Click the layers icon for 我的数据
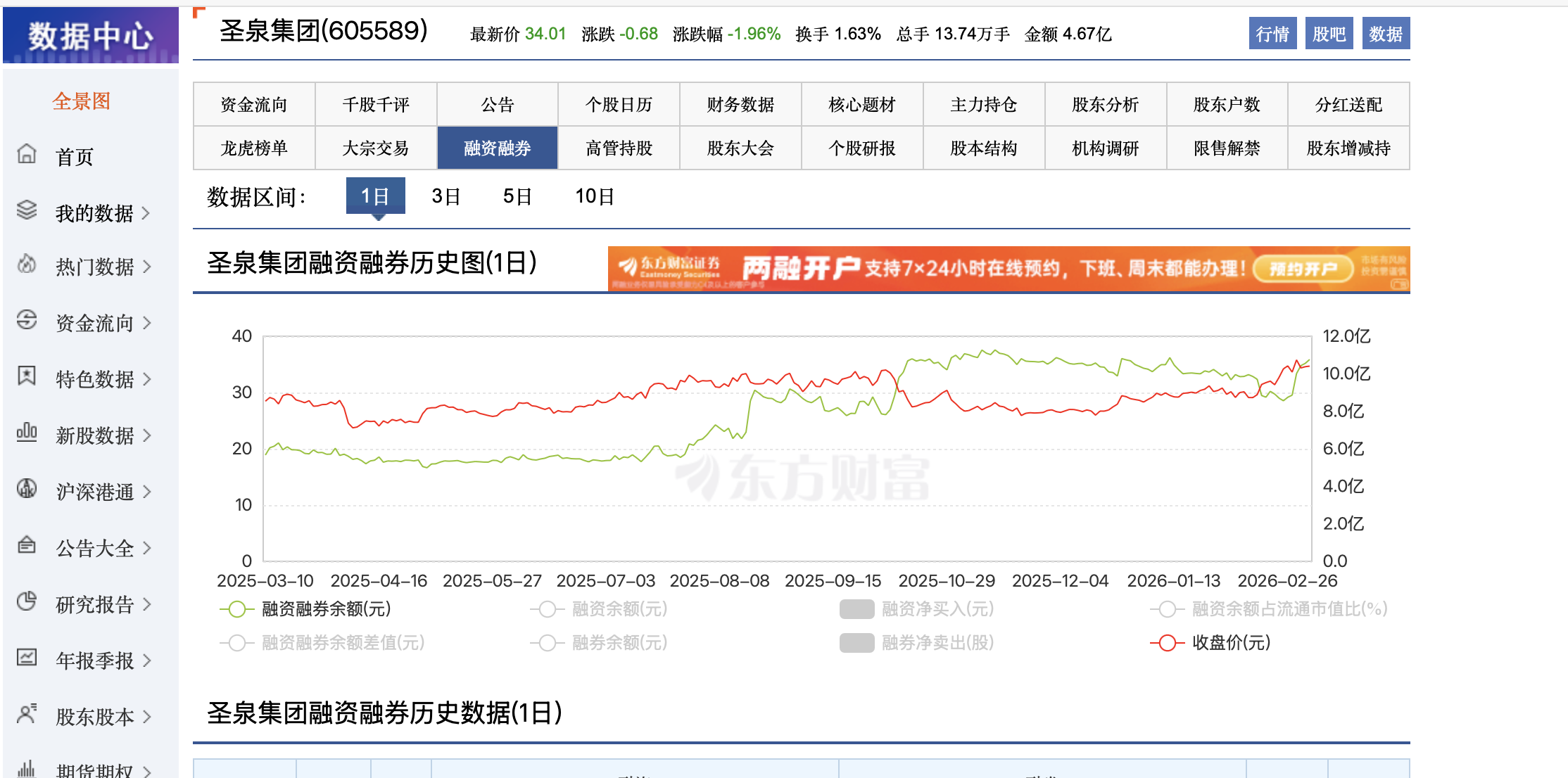Viewport: 1568px width, 778px height. pos(27,210)
